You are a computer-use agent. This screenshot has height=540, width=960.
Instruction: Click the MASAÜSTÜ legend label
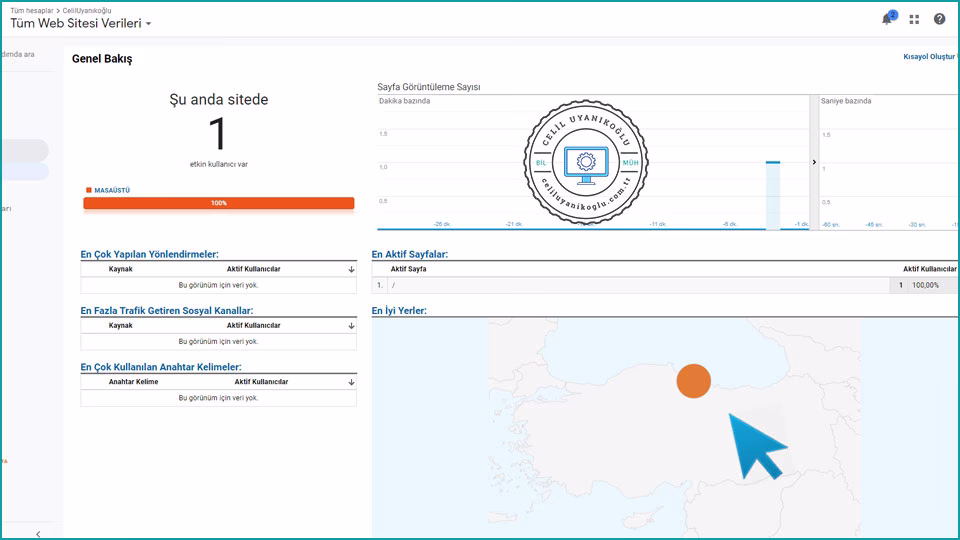click(x=112, y=190)
